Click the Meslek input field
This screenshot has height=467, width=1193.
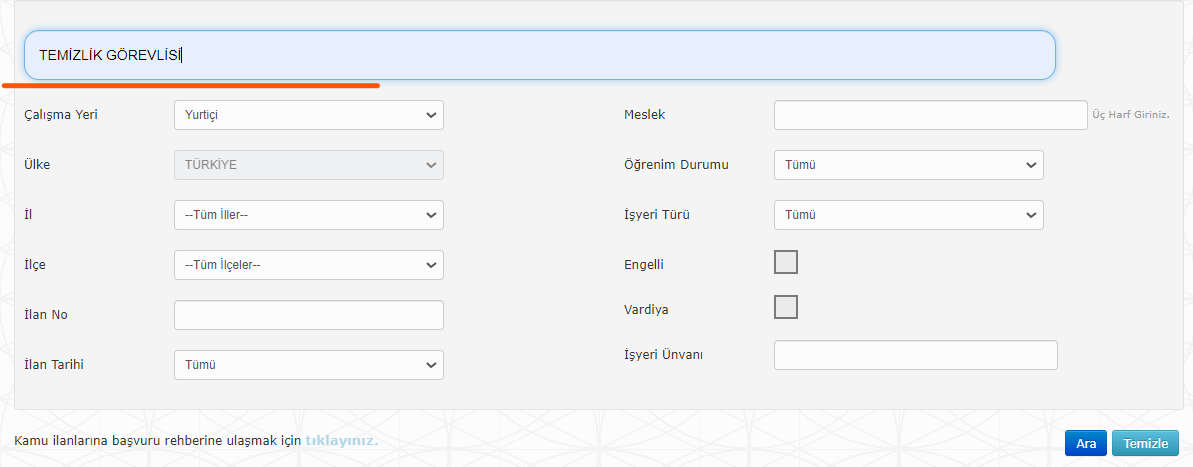pos(931,115)
